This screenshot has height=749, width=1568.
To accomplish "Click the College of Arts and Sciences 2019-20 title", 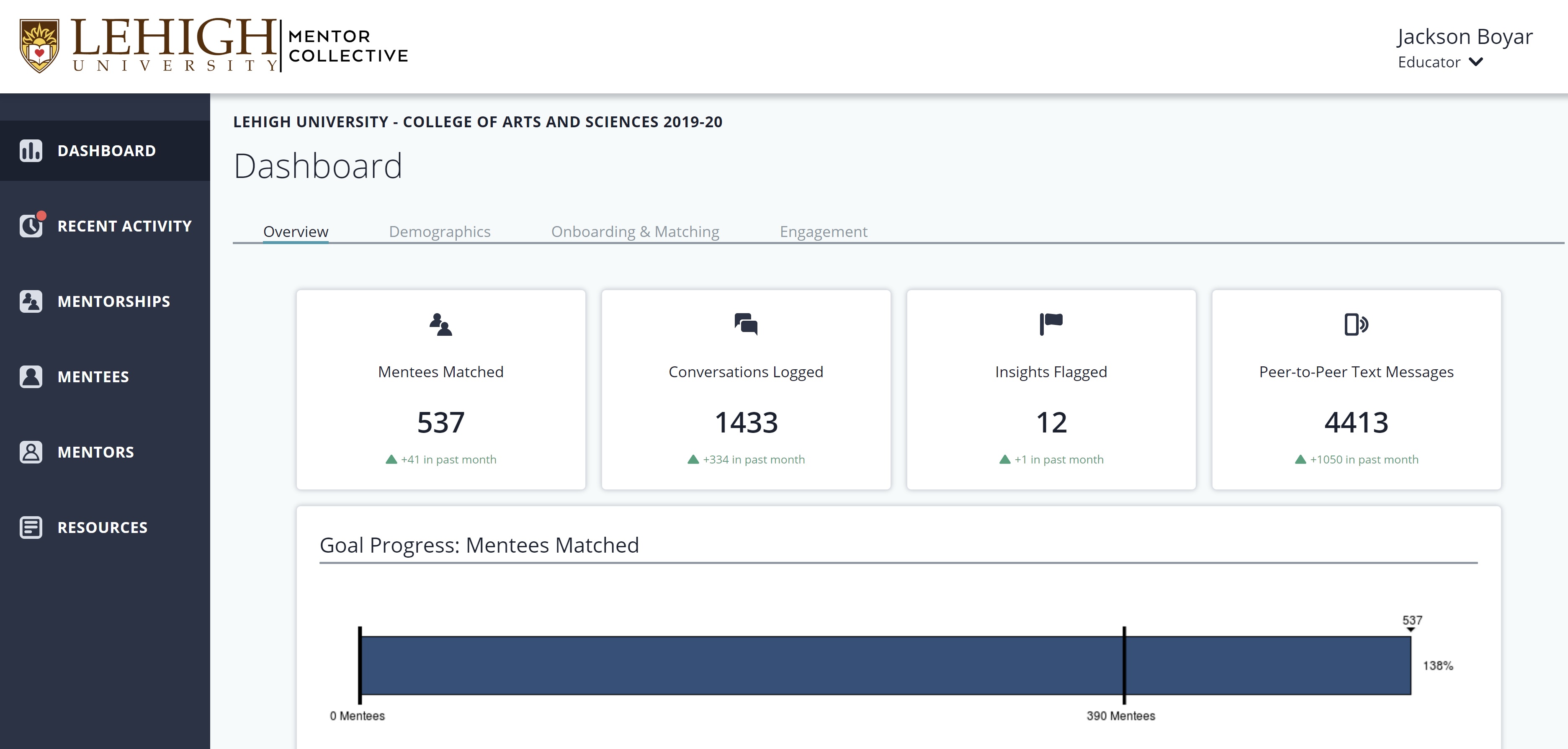I will point(478,122).
